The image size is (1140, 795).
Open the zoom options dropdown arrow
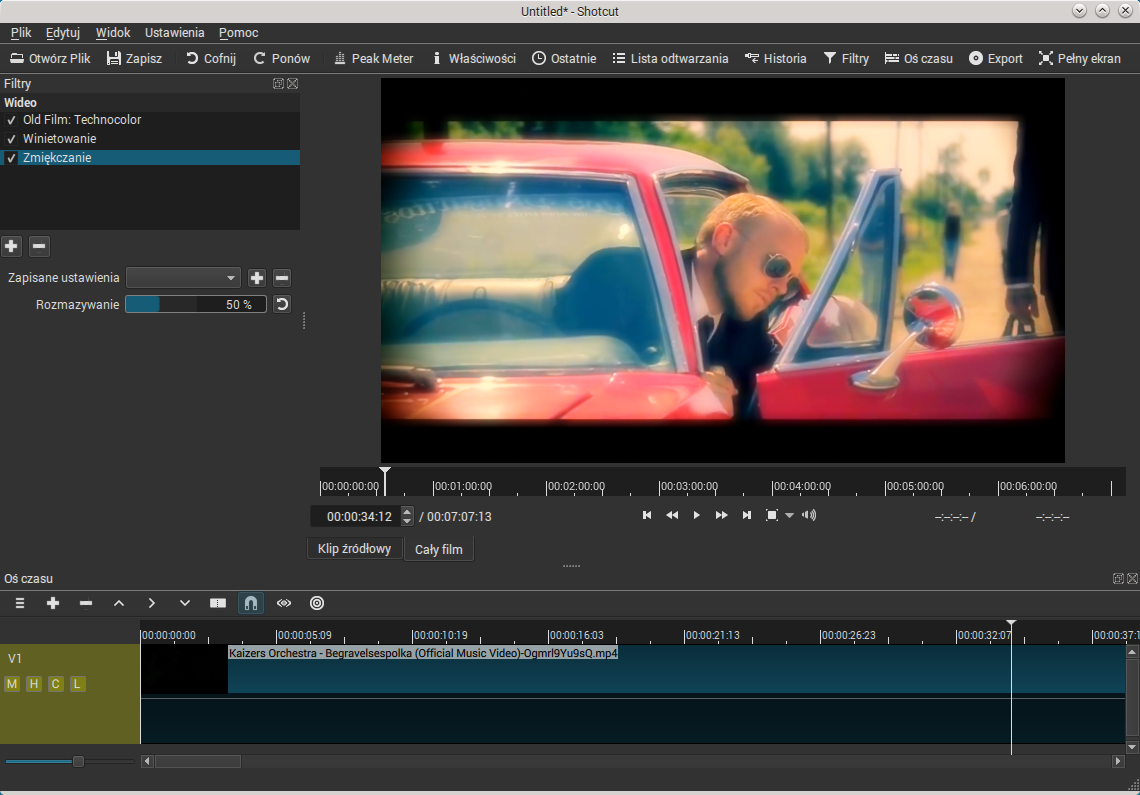[790, 515]
